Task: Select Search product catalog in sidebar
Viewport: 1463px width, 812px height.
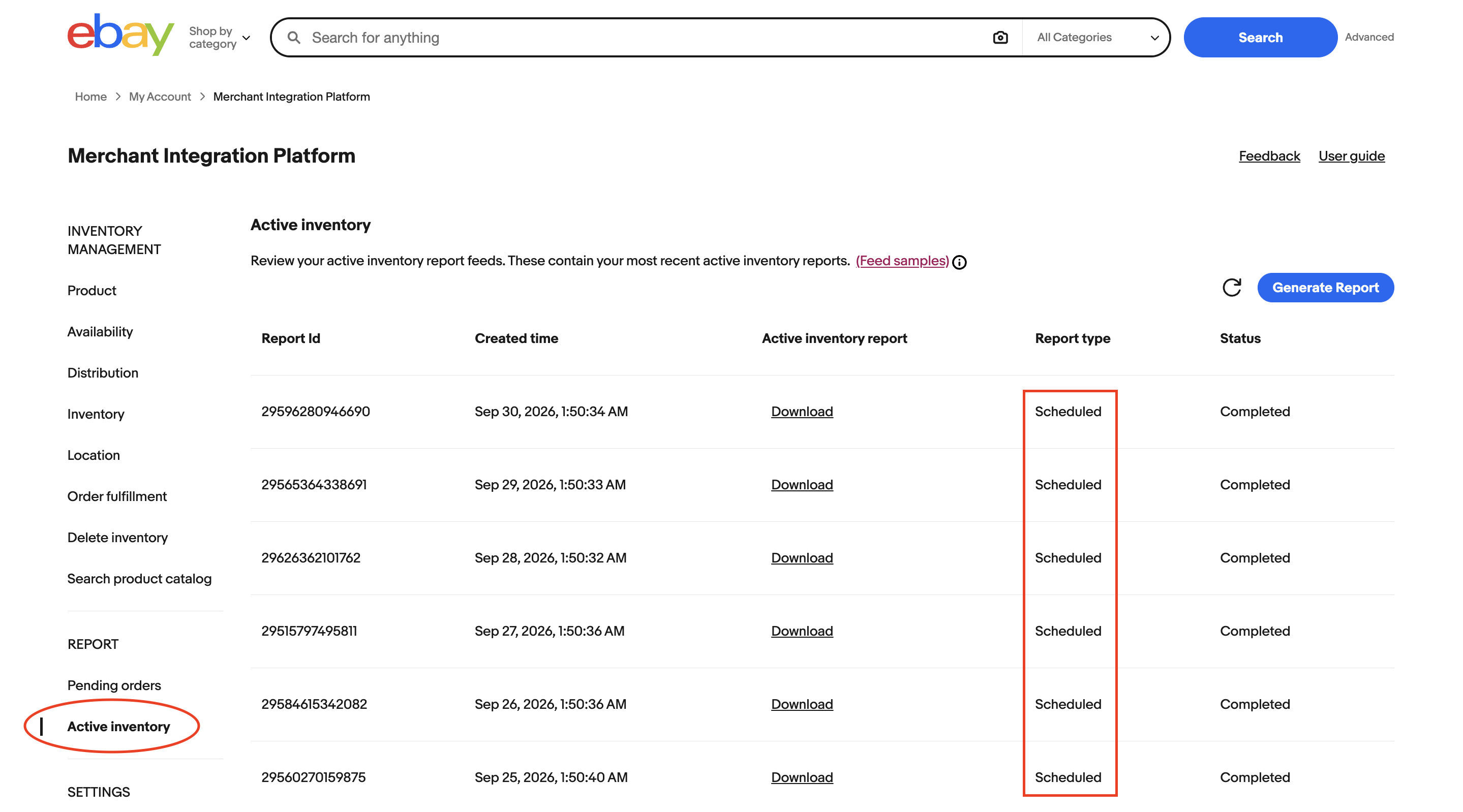Action: coord(139,579)
